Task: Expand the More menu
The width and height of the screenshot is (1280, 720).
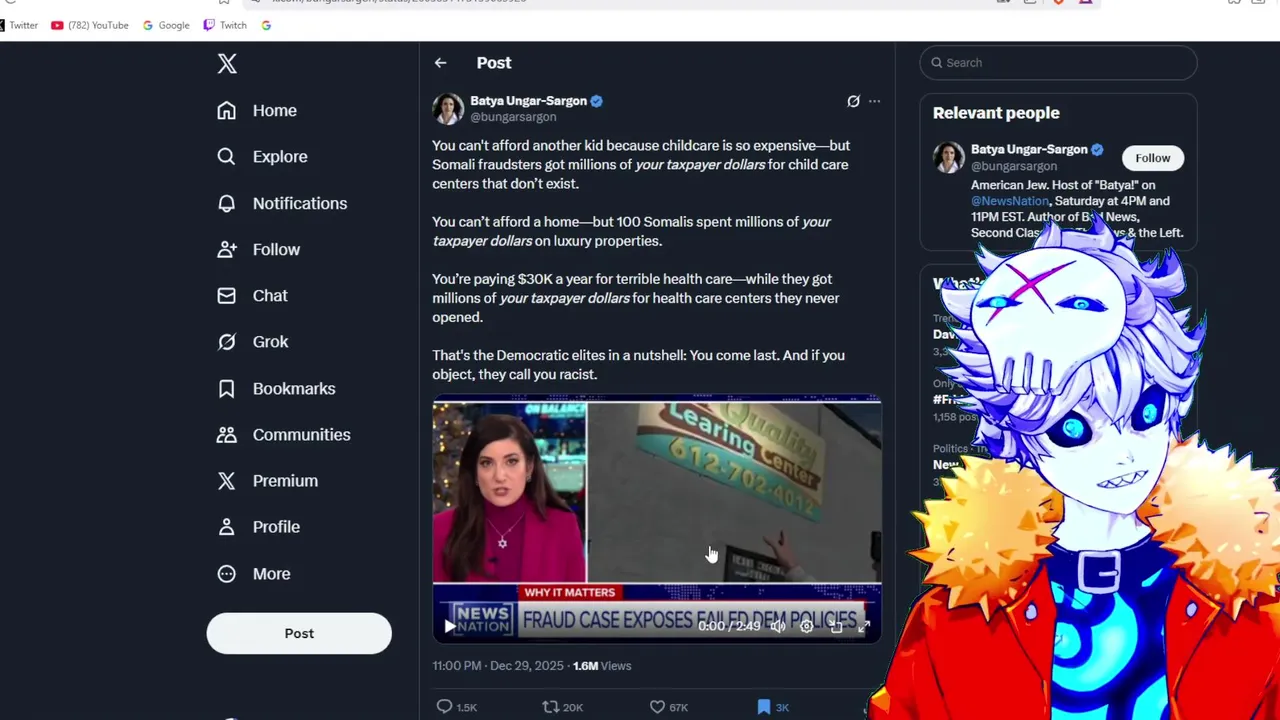Action: 254,574
